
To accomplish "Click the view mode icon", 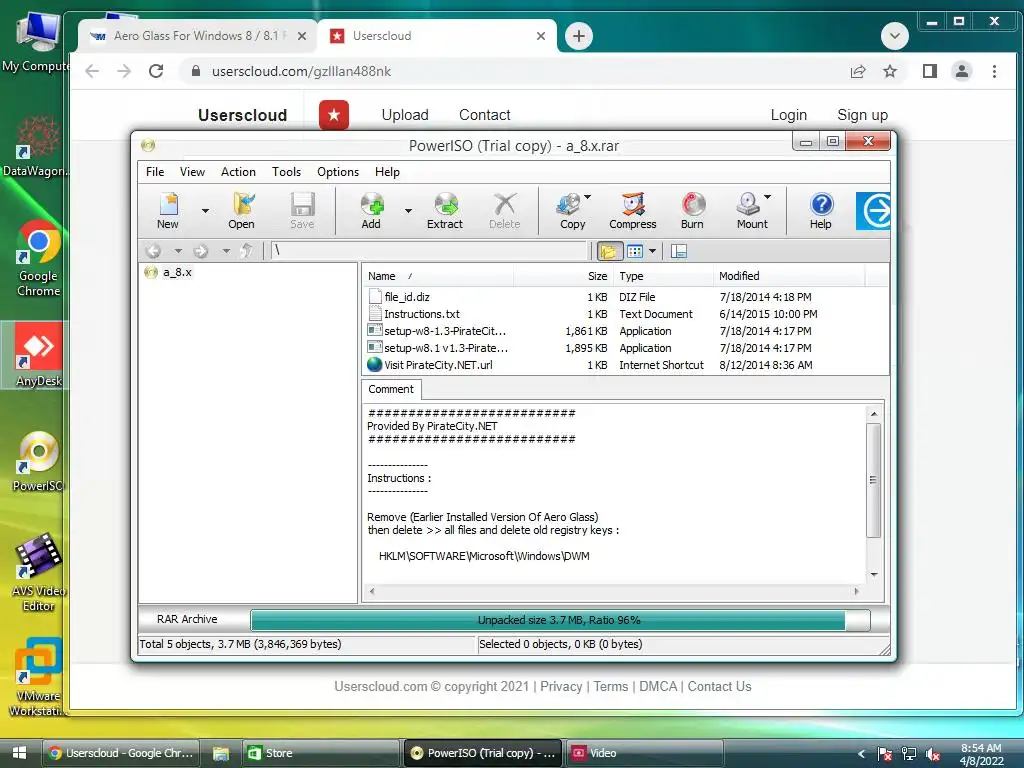I will coord(635,251).
